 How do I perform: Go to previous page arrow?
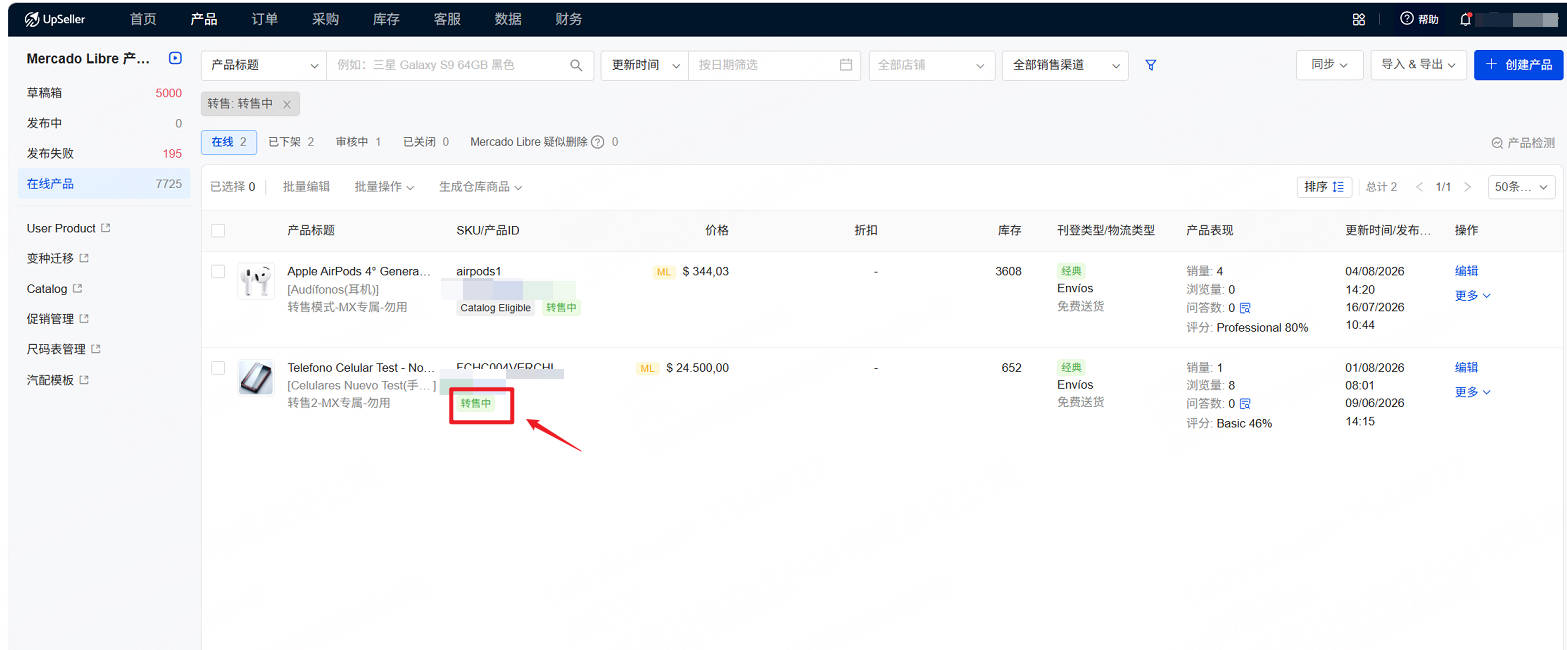1419,187
